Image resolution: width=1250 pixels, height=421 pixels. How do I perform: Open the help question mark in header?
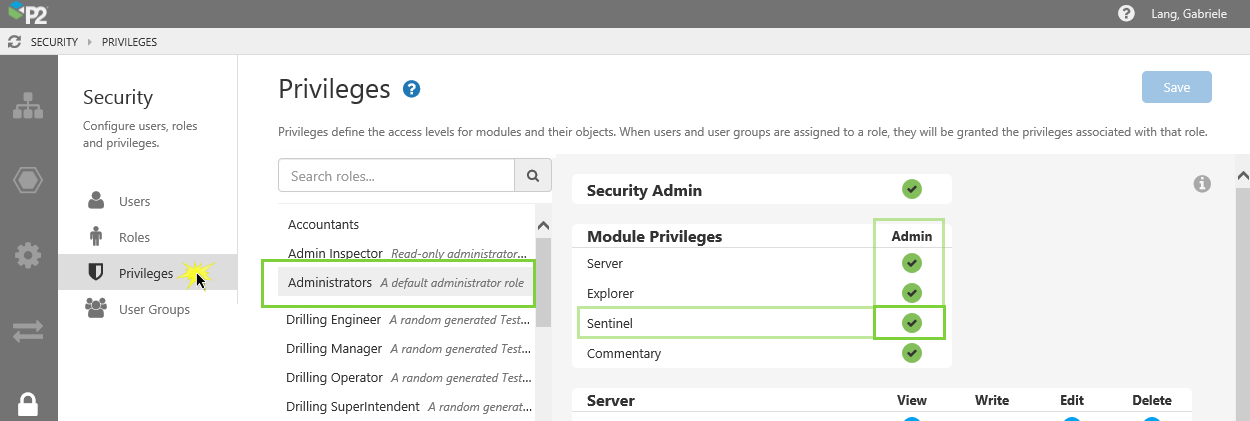pyautogui.click(x=1126, y=14)
